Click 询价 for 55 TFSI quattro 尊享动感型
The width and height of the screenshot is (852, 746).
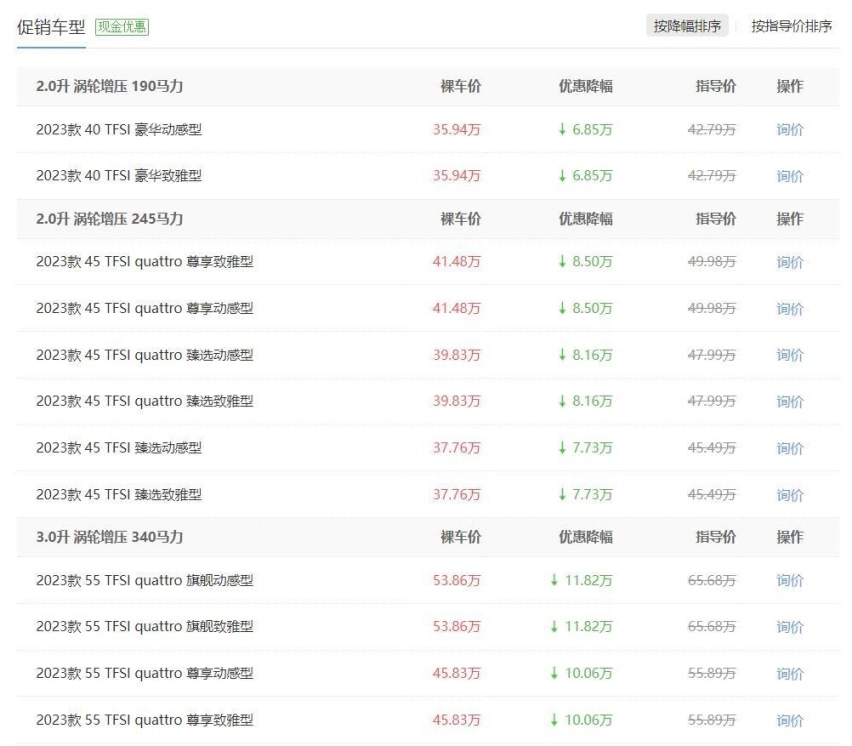(x=790, y=674)
